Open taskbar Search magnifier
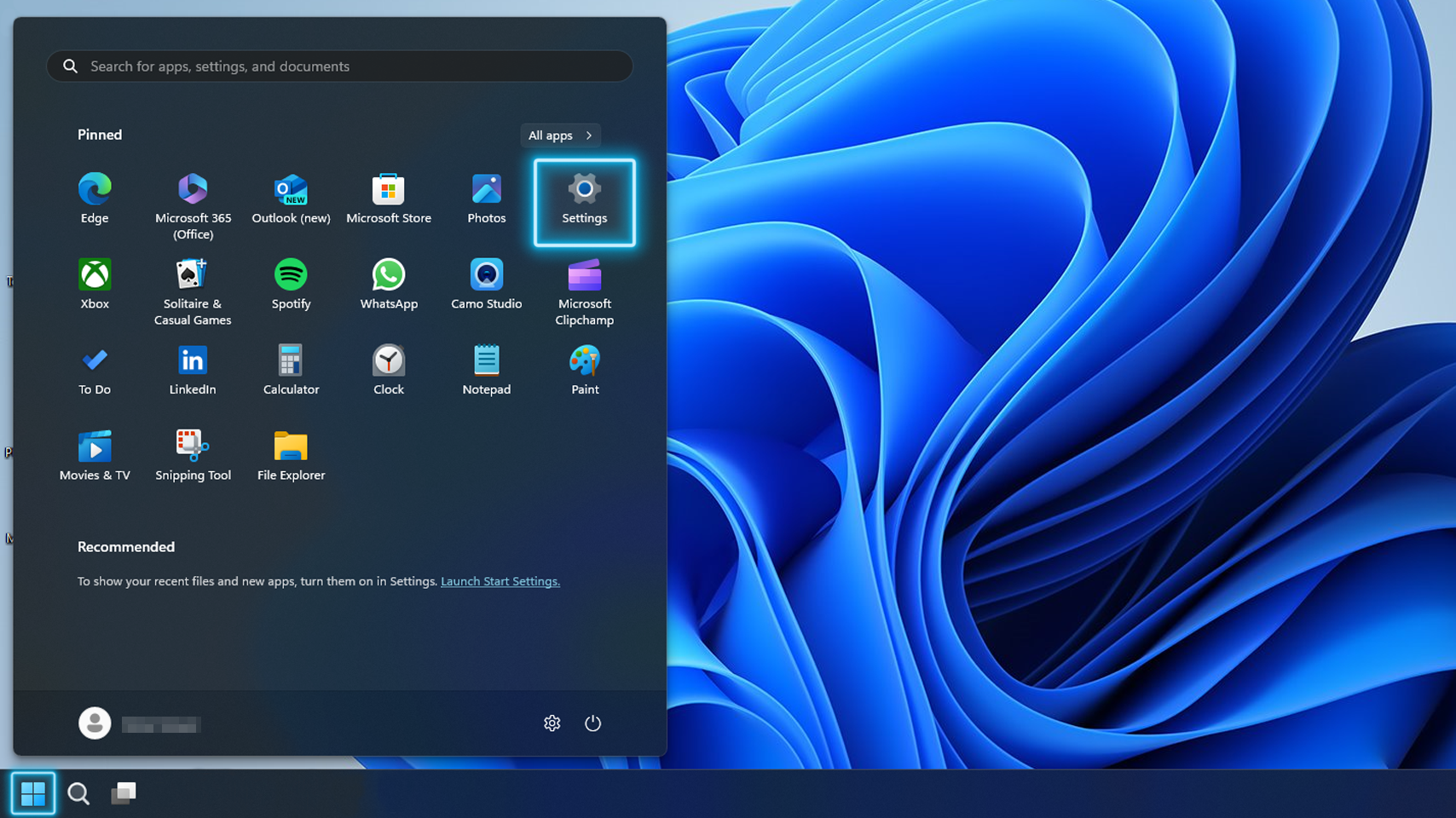The height and width of the screenshot is (818, 1456). click(x=78, y=793)
